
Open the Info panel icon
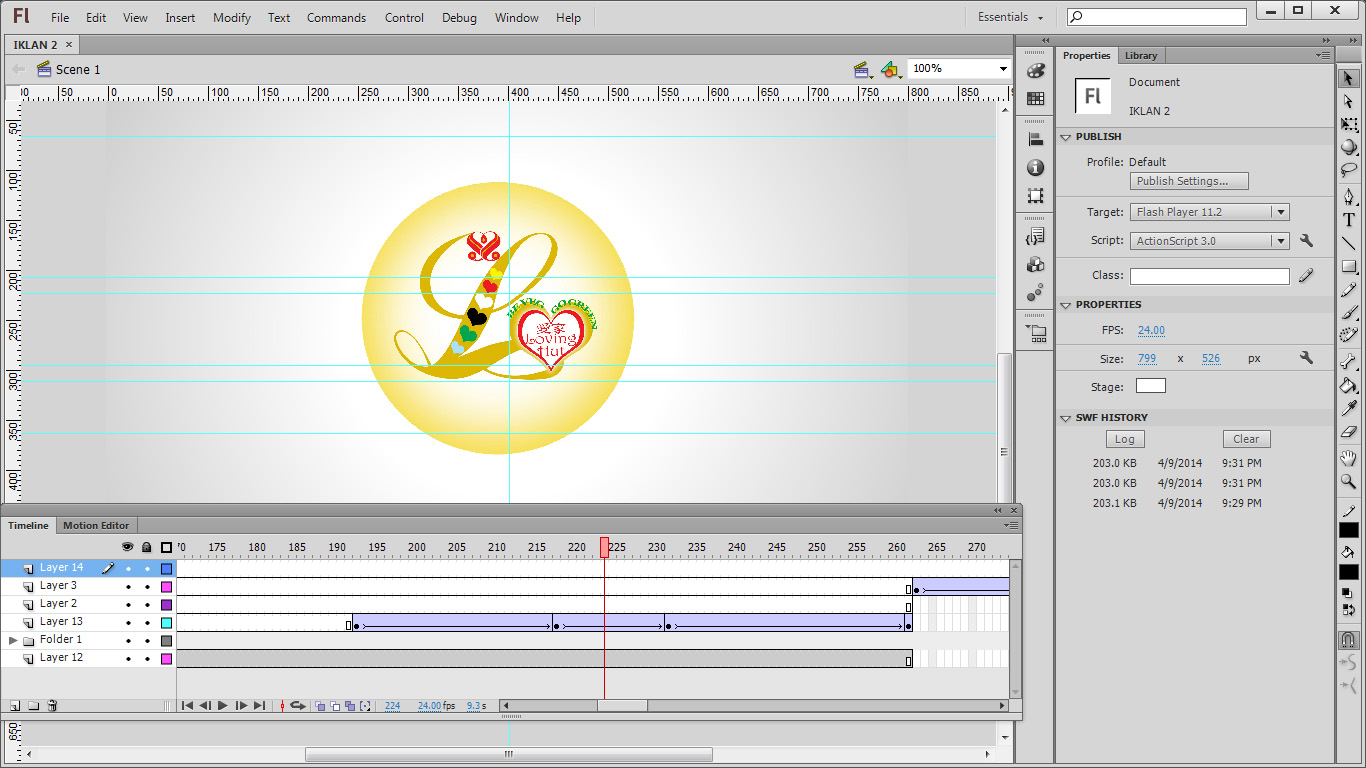point(1035,168)
